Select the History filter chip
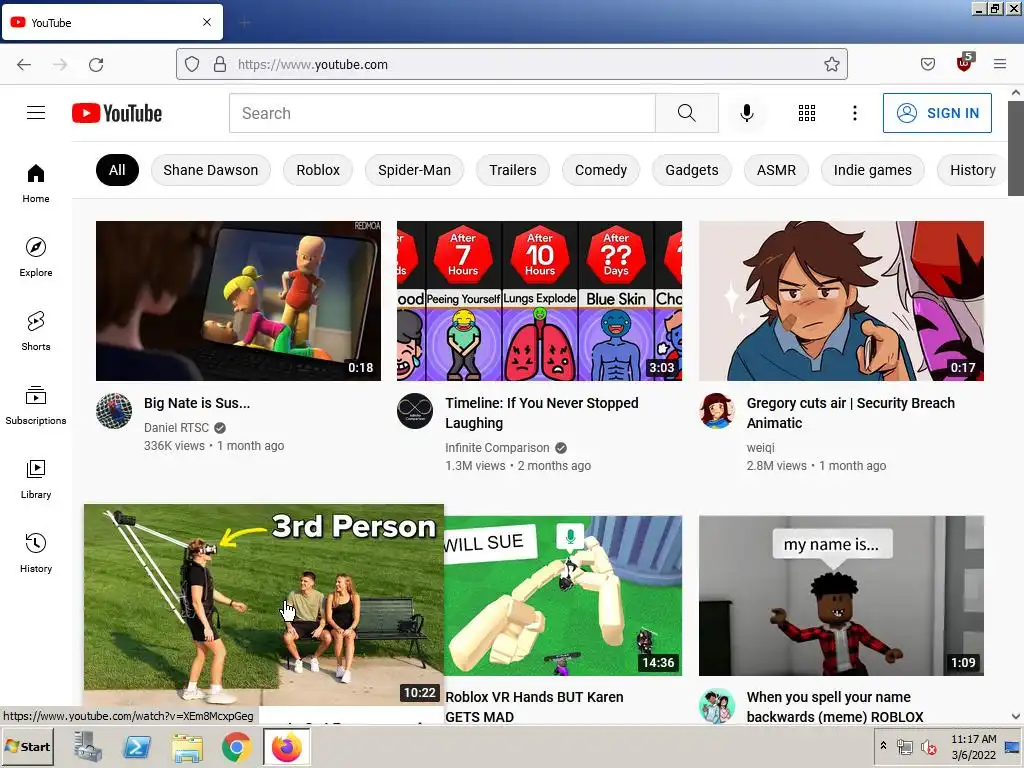The height and width of the screenshot is (768, 1024). click(x=972, y=170)
